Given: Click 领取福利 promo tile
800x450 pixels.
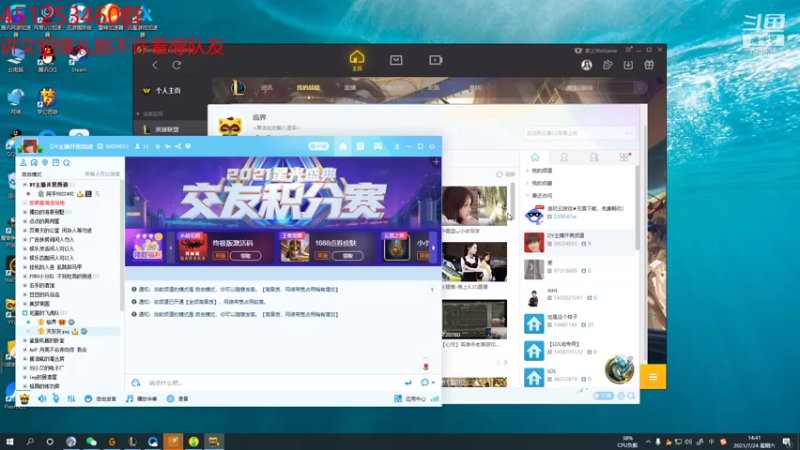Looking at the screenshot, I should 147,246.
